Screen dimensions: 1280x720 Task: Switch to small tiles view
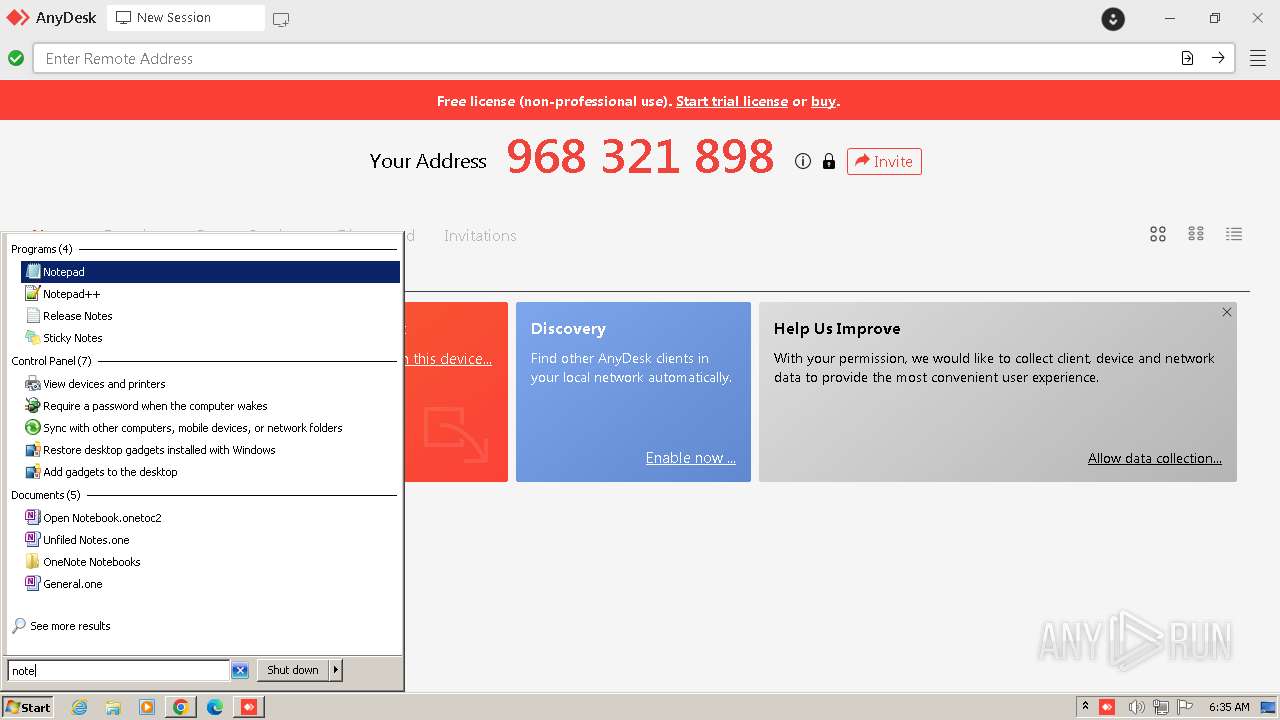tap(1196, 234)
